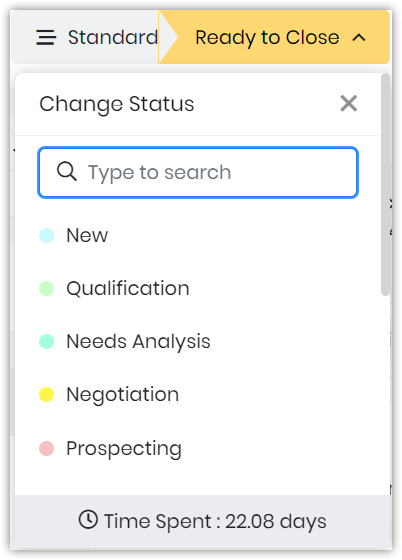Collapse the Ready to Close chevron
Viewport: 402px width, 560px height.
tap(359, 38)
